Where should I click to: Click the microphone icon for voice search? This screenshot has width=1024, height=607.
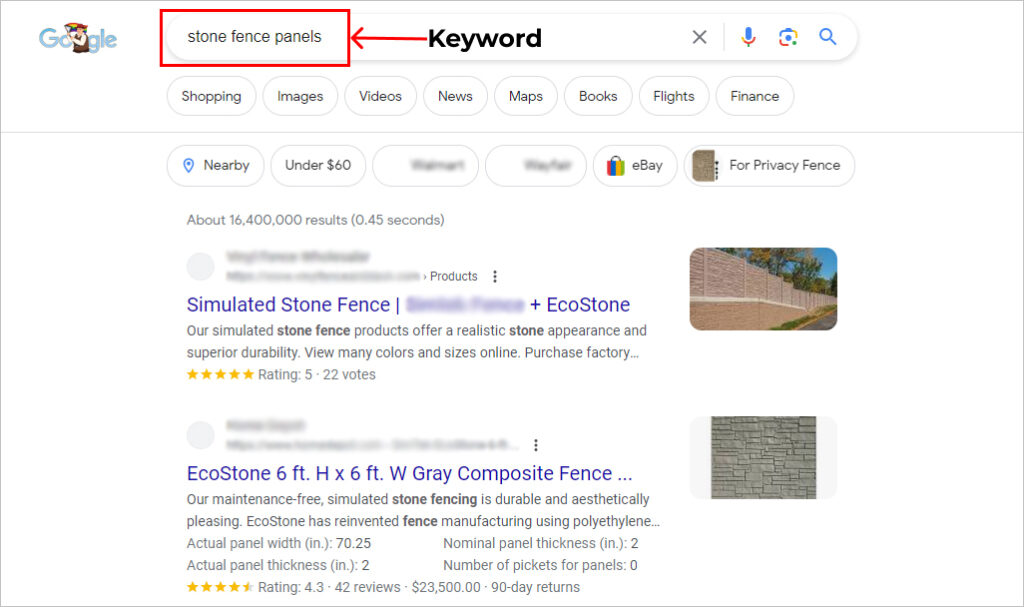(x=748, y=36)
